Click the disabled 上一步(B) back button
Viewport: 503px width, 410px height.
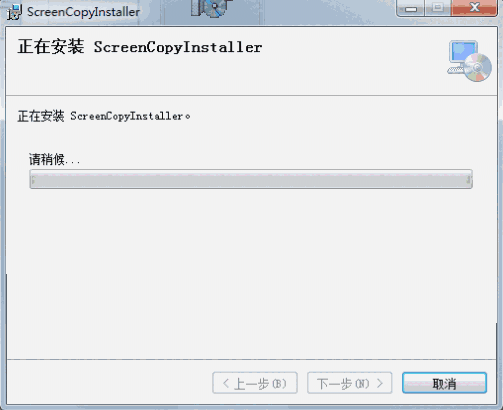click(x=255, y=383)
